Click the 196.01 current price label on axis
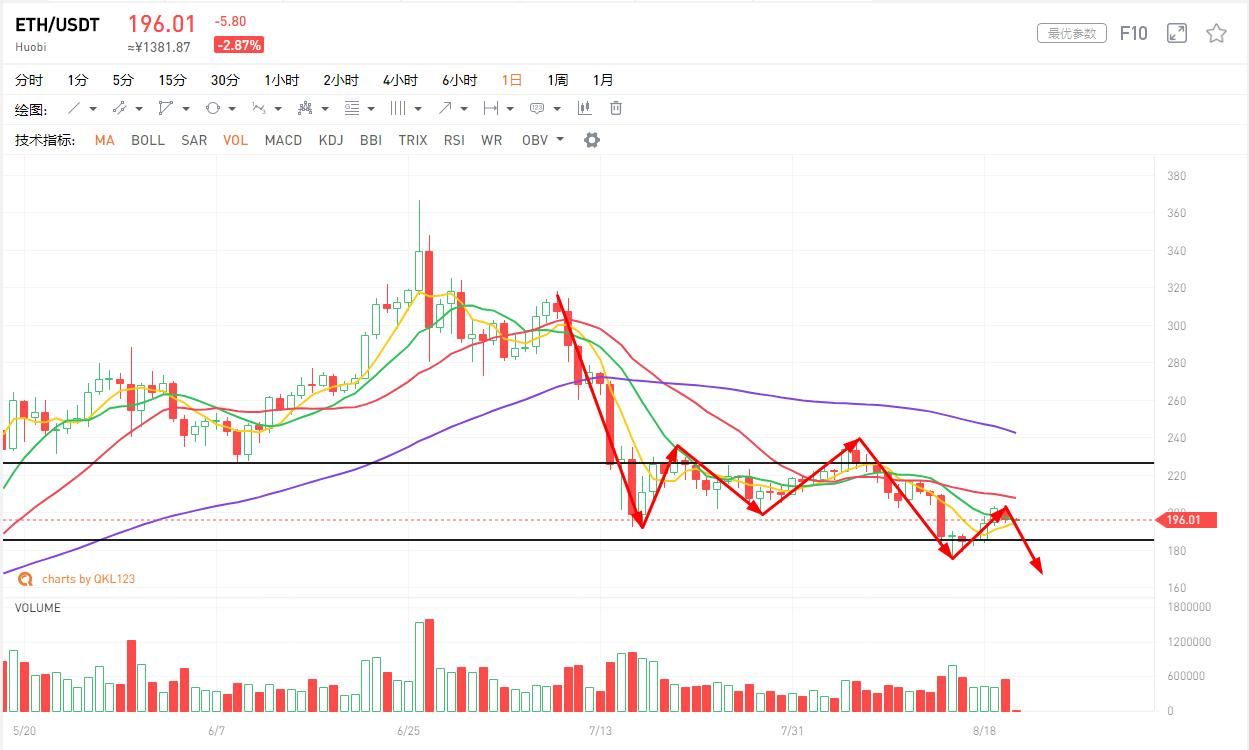This screenshot has height=750, width=1249. tap(1186, 520)
